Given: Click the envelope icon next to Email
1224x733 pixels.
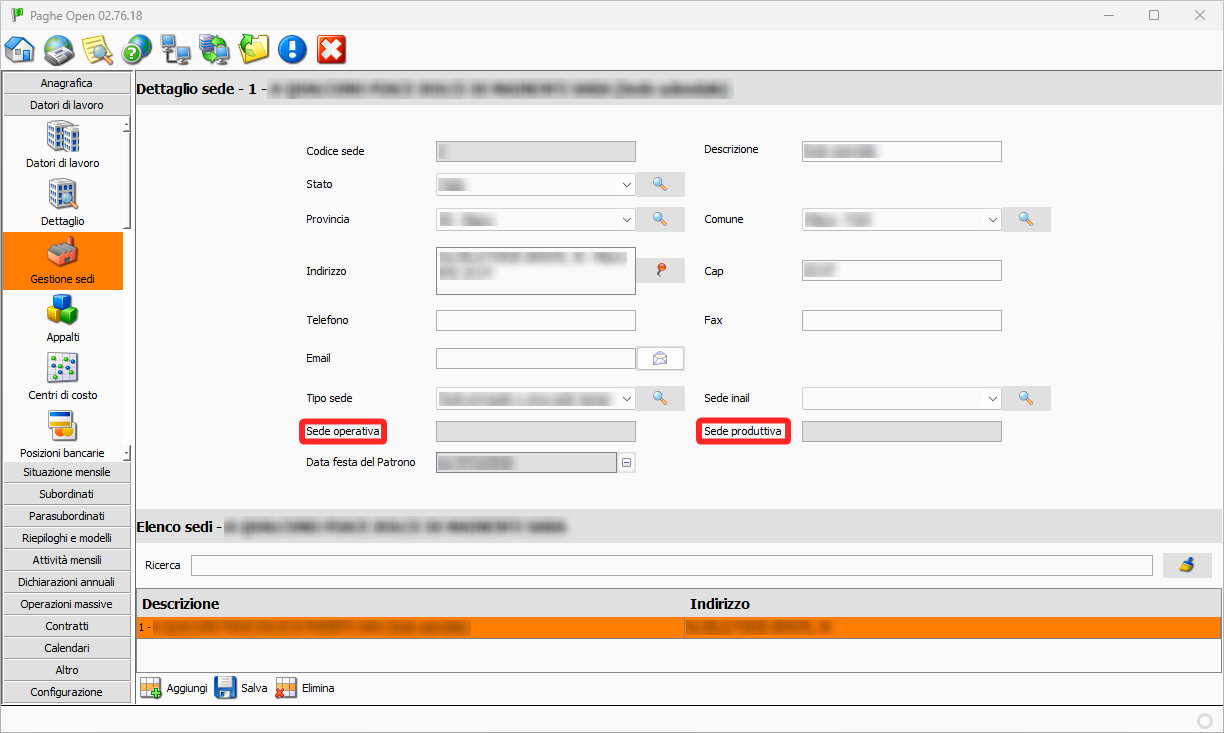Looking at the screenshot, I should tap(660, 358).
